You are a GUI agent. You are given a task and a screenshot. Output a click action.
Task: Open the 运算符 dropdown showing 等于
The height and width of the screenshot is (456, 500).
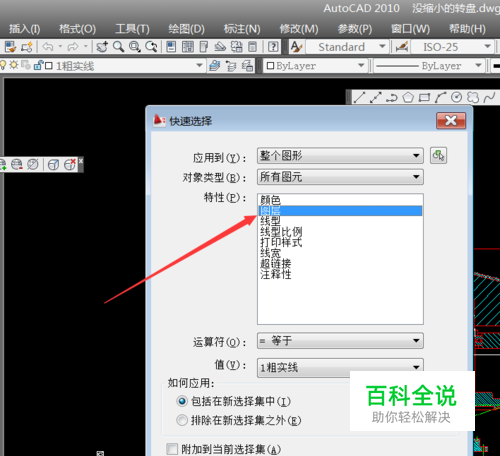(340, 341)
